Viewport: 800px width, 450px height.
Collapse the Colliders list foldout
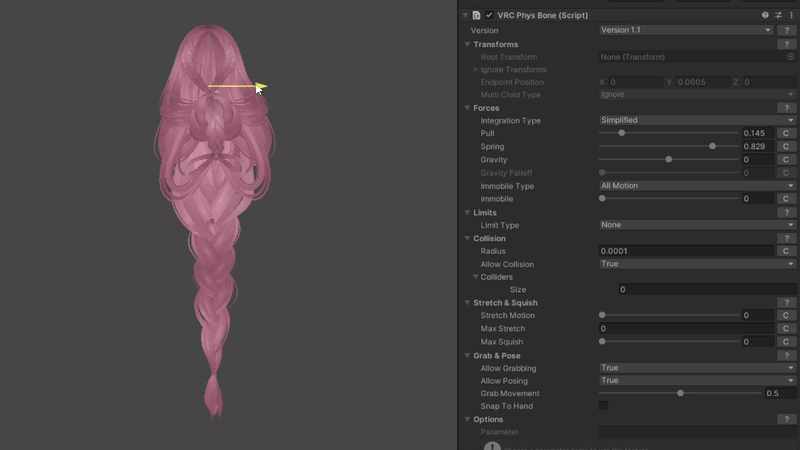(x=477, y=277)
